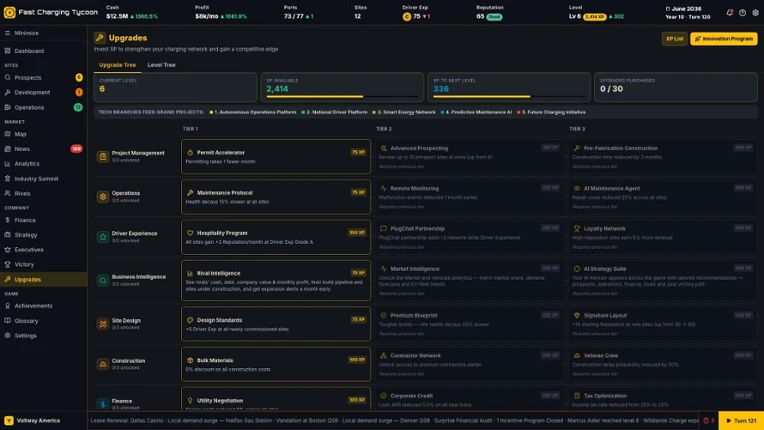
Task: Click the Fast Charging Tycoon logo icon
Action: coord(9,12)
